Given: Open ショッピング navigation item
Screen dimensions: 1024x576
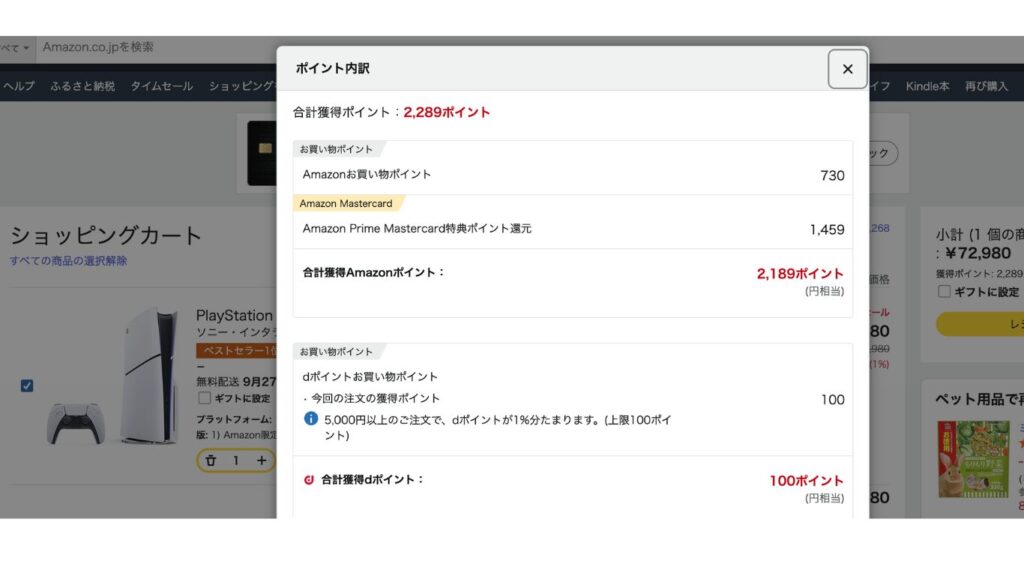Looking at the screenshot, I should click(x=242, y=86).
